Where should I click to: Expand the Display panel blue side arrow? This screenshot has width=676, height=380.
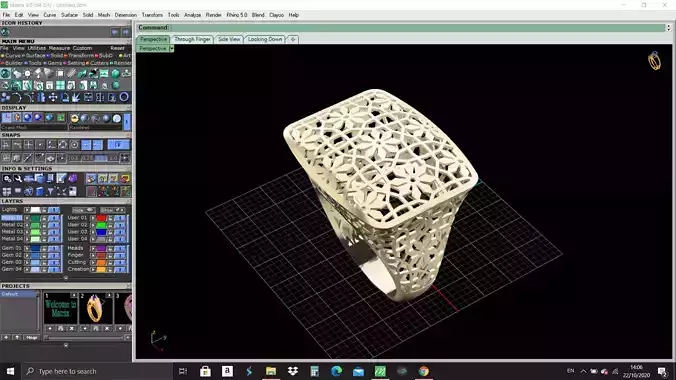[126, 121]
